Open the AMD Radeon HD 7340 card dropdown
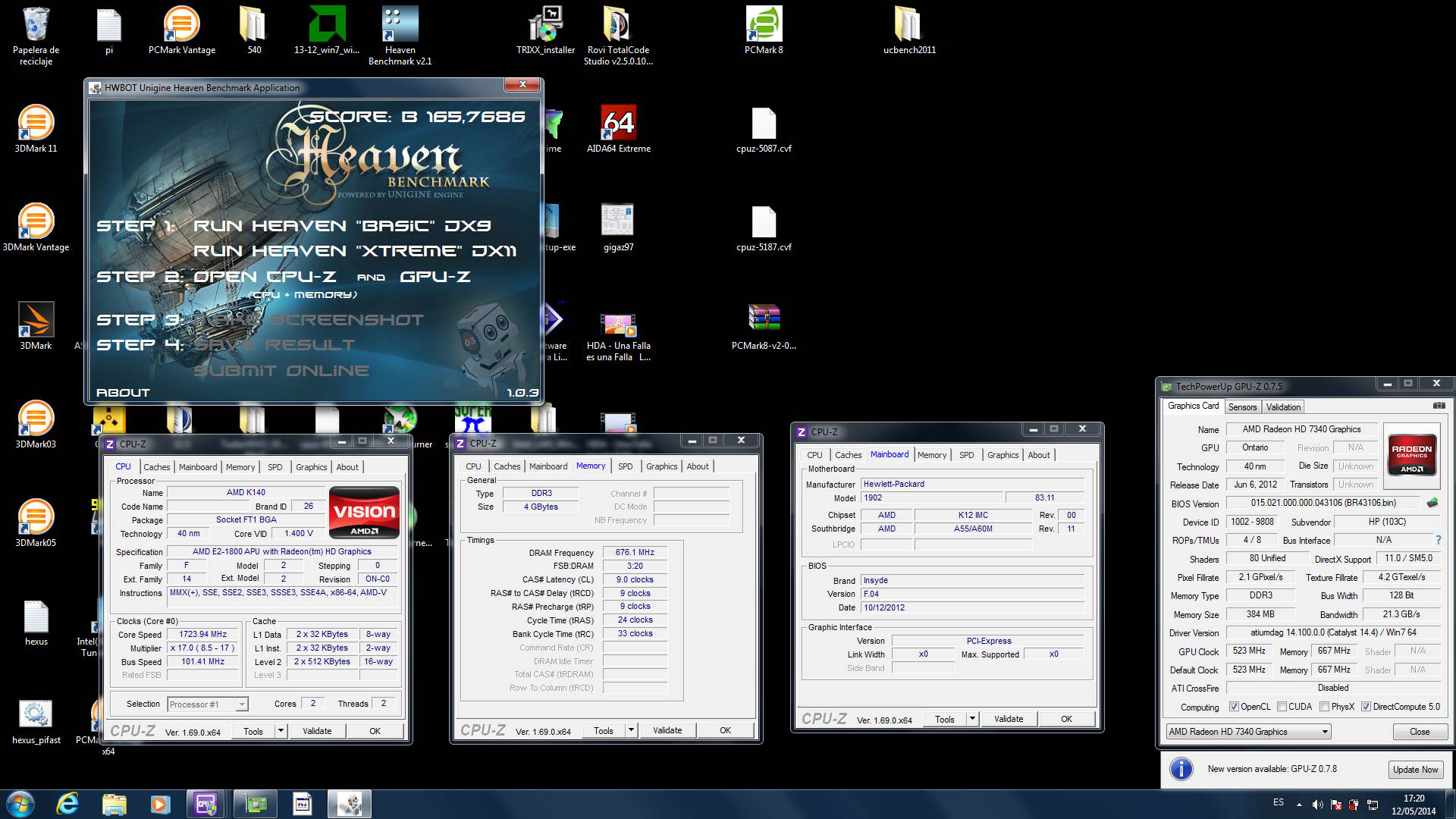 (x=1248, y=732)
